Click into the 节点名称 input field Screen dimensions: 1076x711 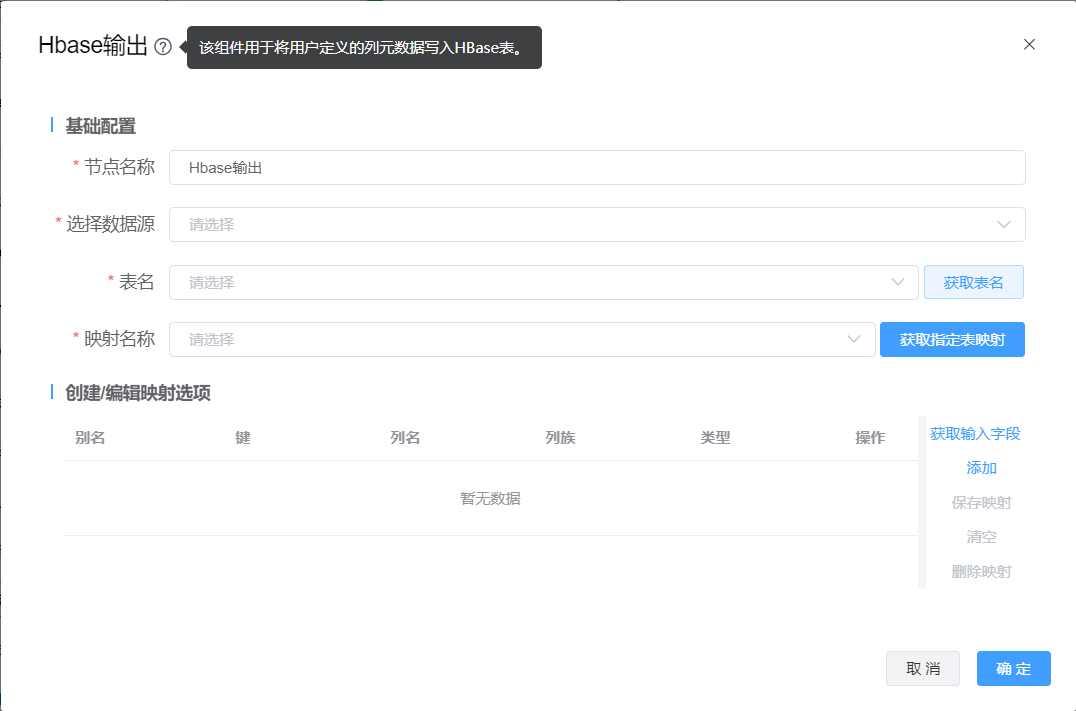point(597,168)
